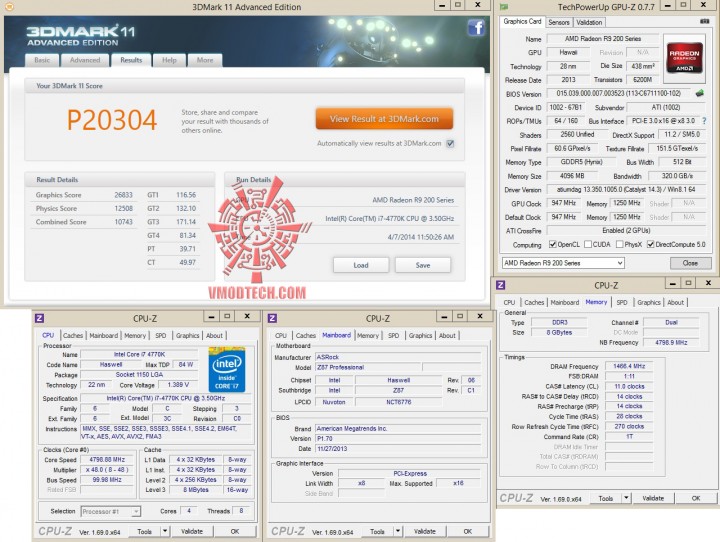Open the Help tab in 3DMark
This screenshot has width=720, height=542.
click(x=169, y=60)
